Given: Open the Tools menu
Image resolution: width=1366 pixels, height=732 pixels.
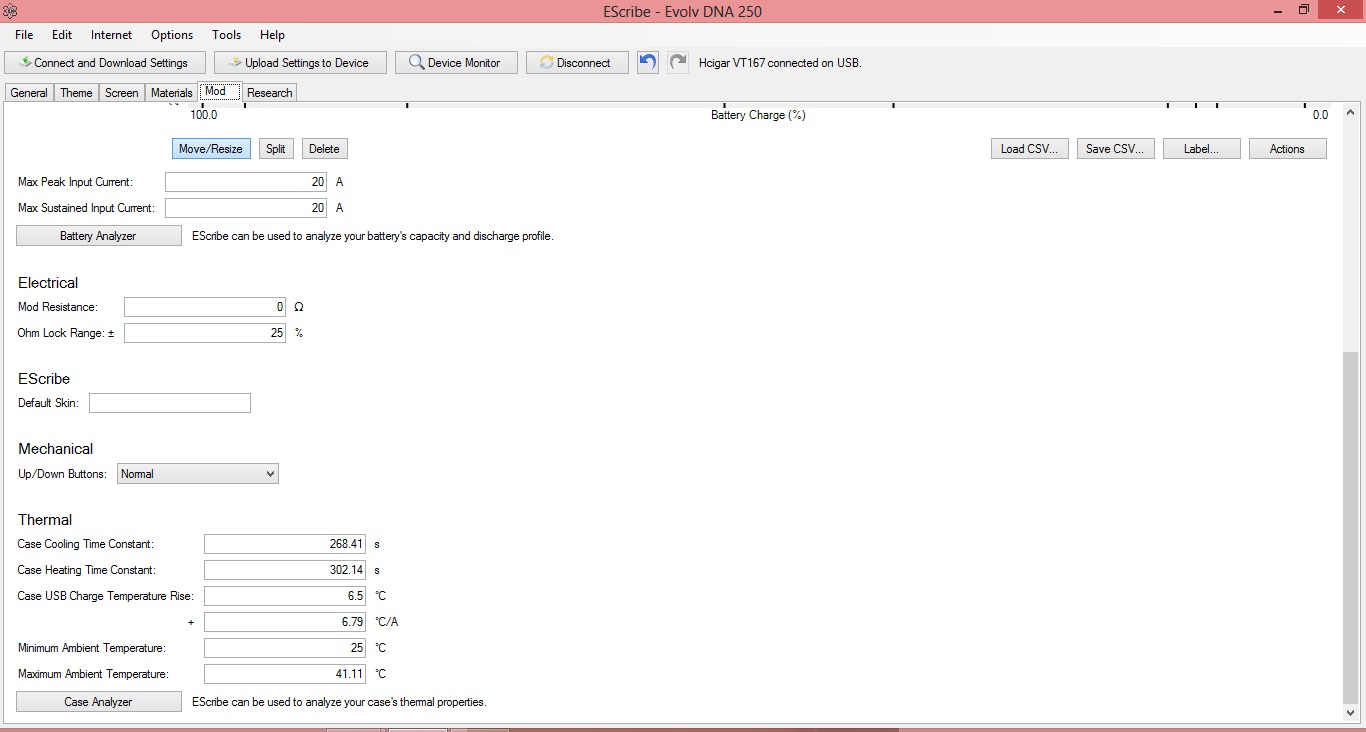Looking at the screenshot, I should (226, 35).
